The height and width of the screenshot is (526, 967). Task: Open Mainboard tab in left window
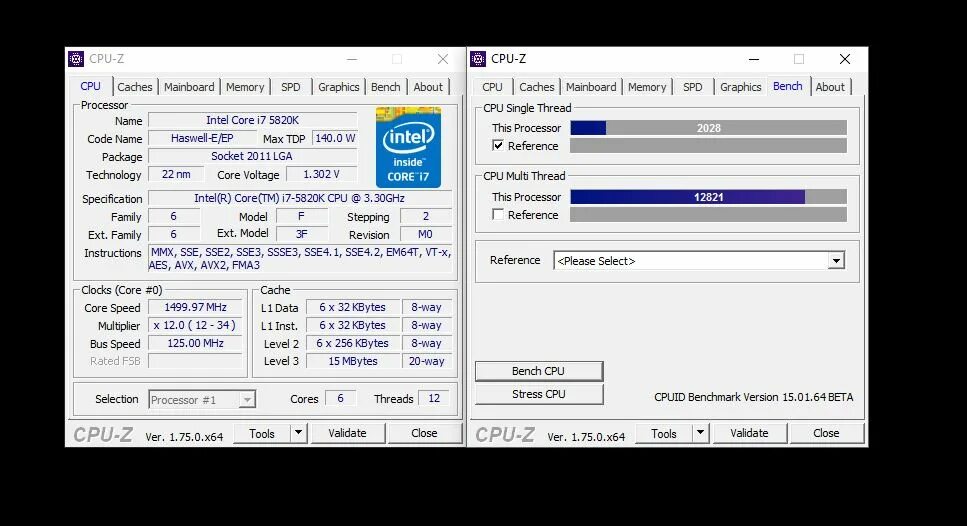(189, 87)
